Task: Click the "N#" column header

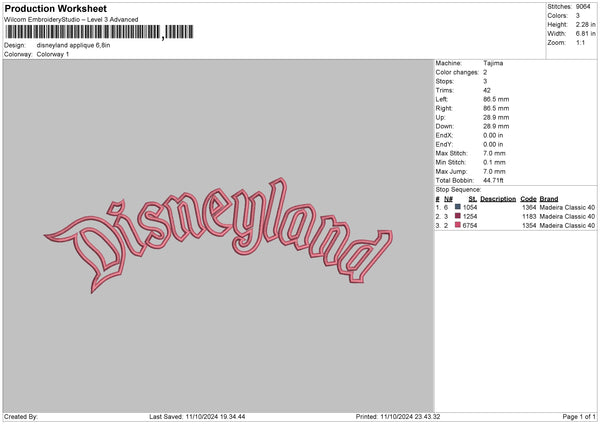Action: pos(448,199)
